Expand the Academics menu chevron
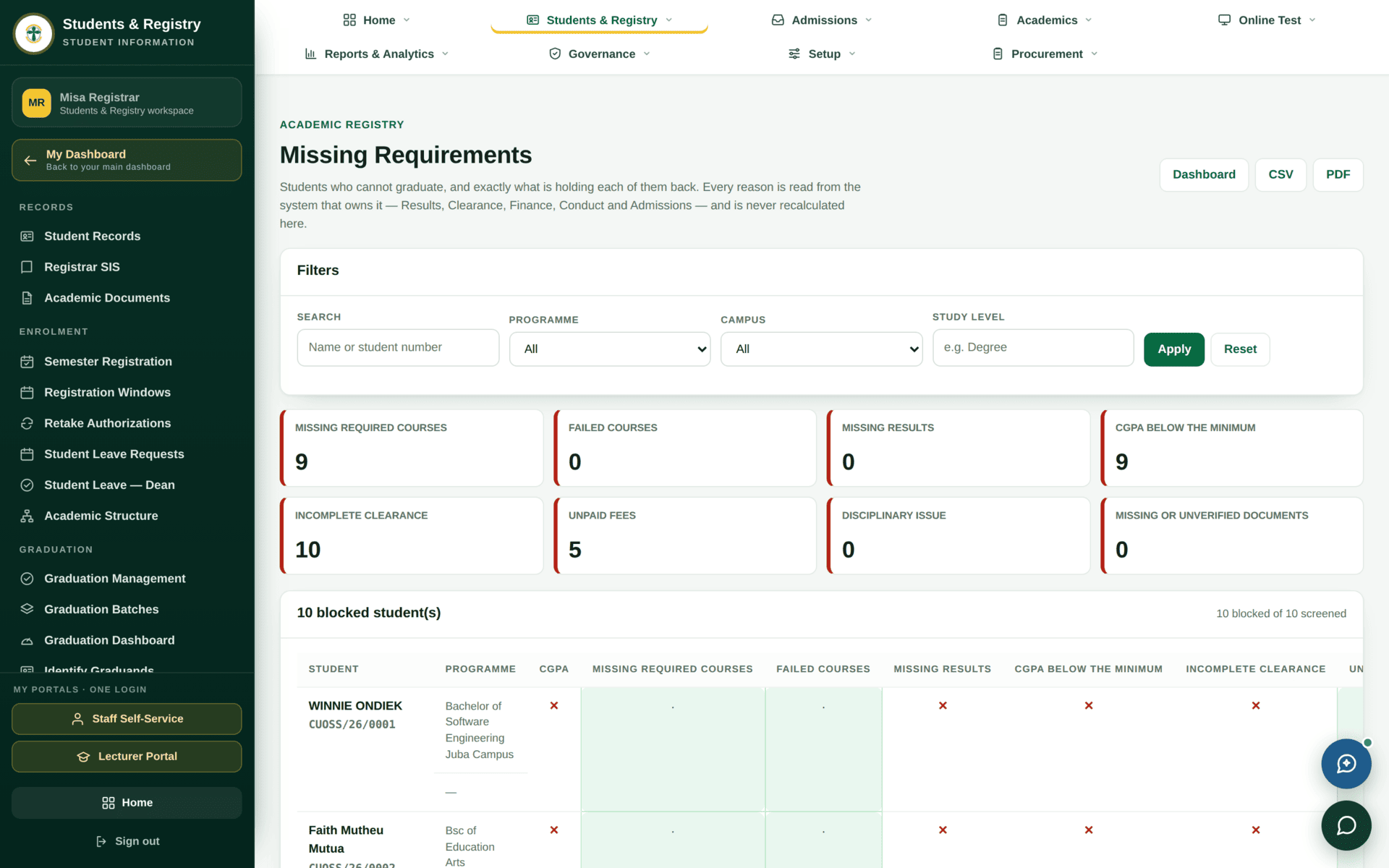The width and height of the screenshot is (1389, 868). [x=1089, y=20]
